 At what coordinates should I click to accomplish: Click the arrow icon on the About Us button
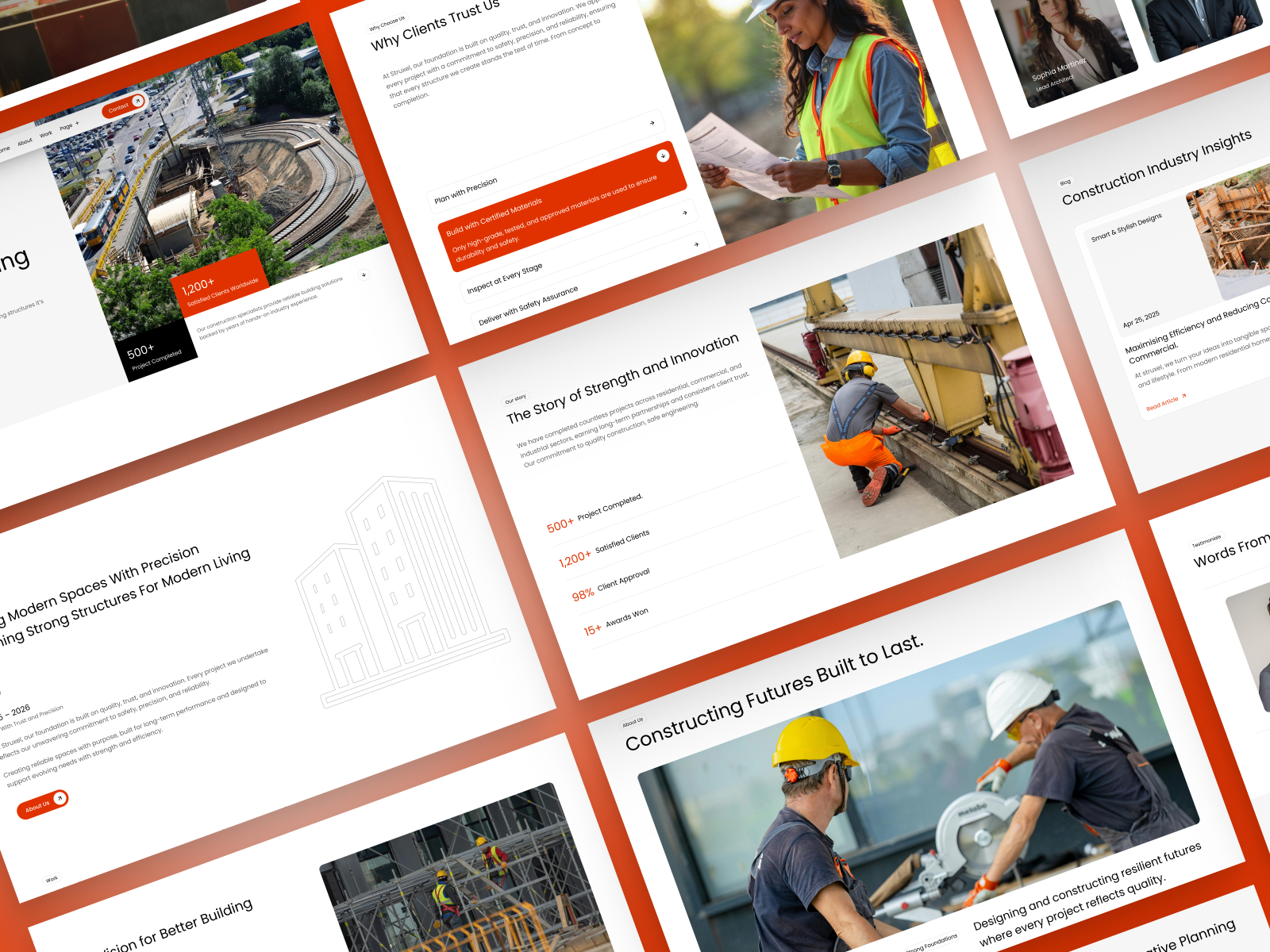[59, 799]
